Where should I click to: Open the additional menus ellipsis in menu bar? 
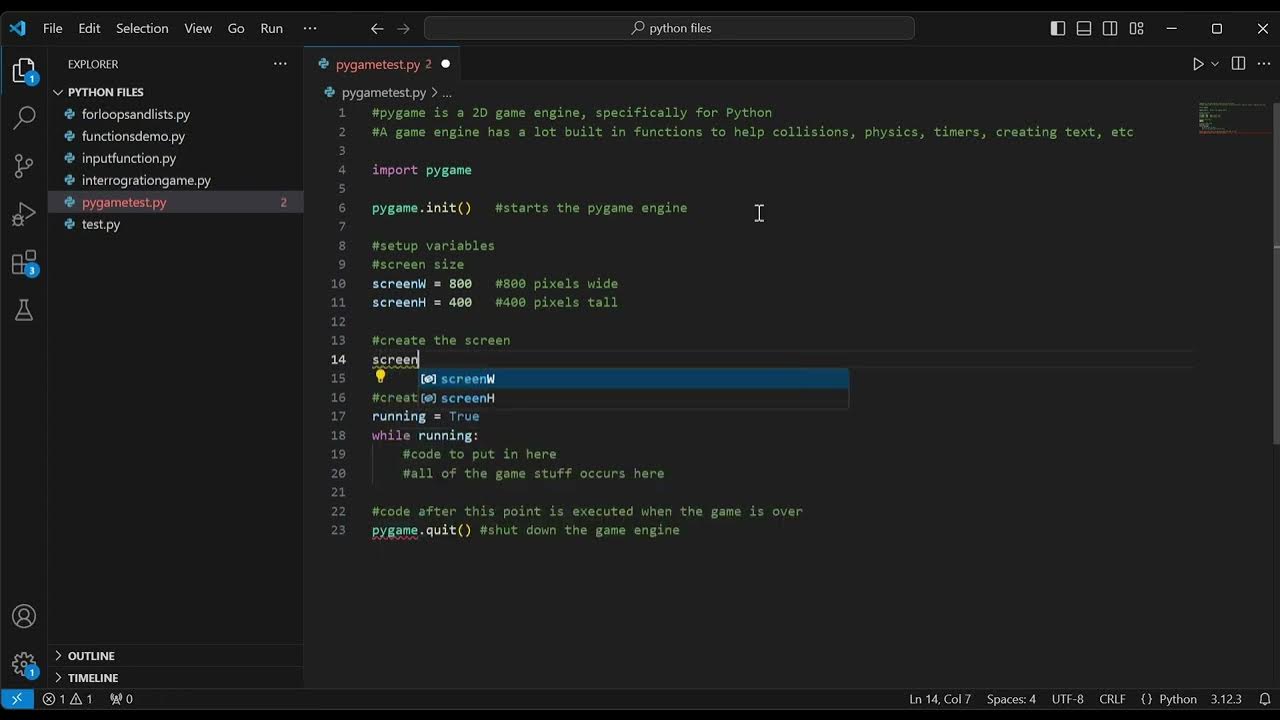tap(310, 28)
